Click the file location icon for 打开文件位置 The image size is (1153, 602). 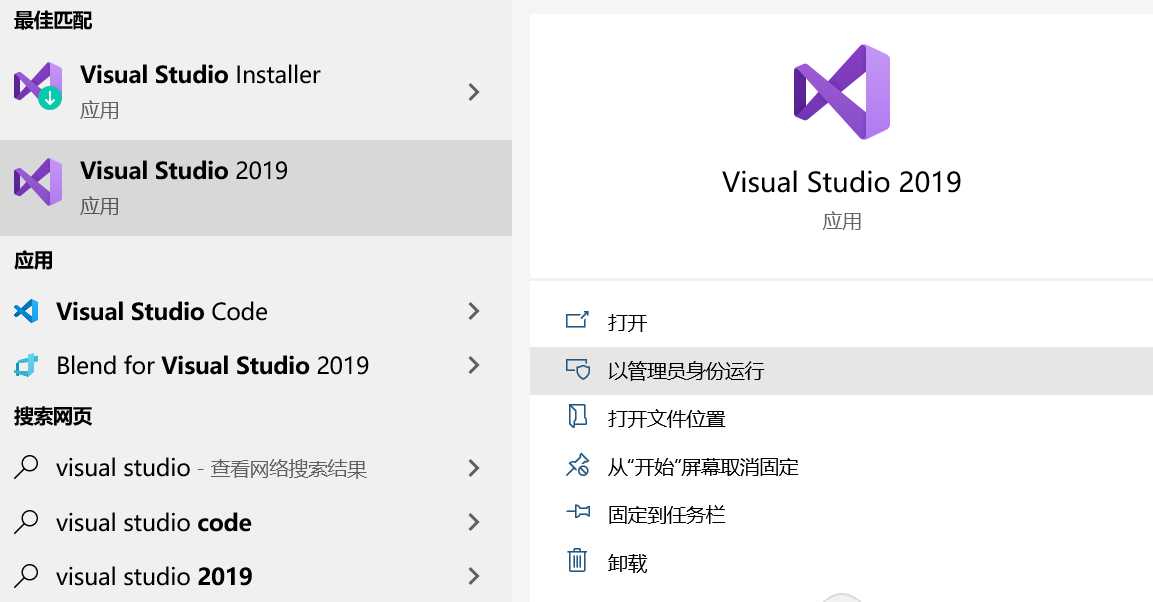[578, 416]
